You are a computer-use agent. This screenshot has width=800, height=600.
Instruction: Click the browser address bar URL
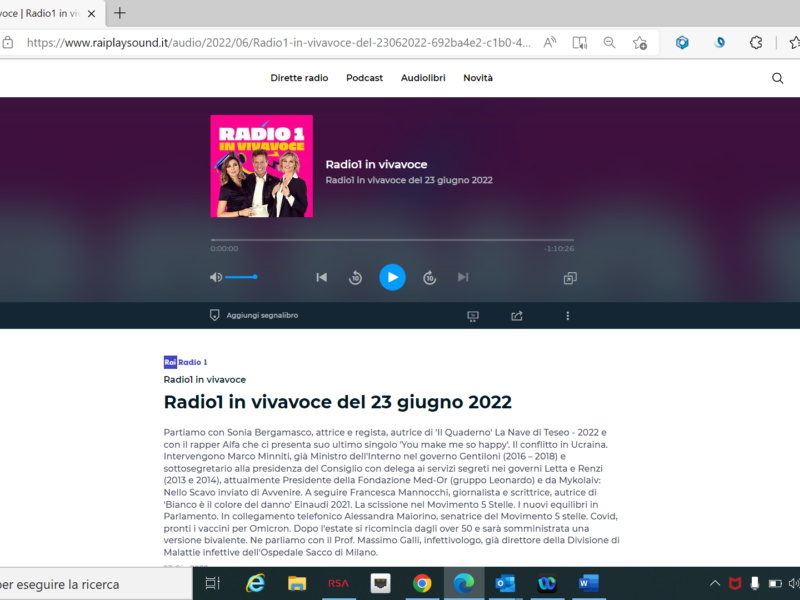coord(279,43)
